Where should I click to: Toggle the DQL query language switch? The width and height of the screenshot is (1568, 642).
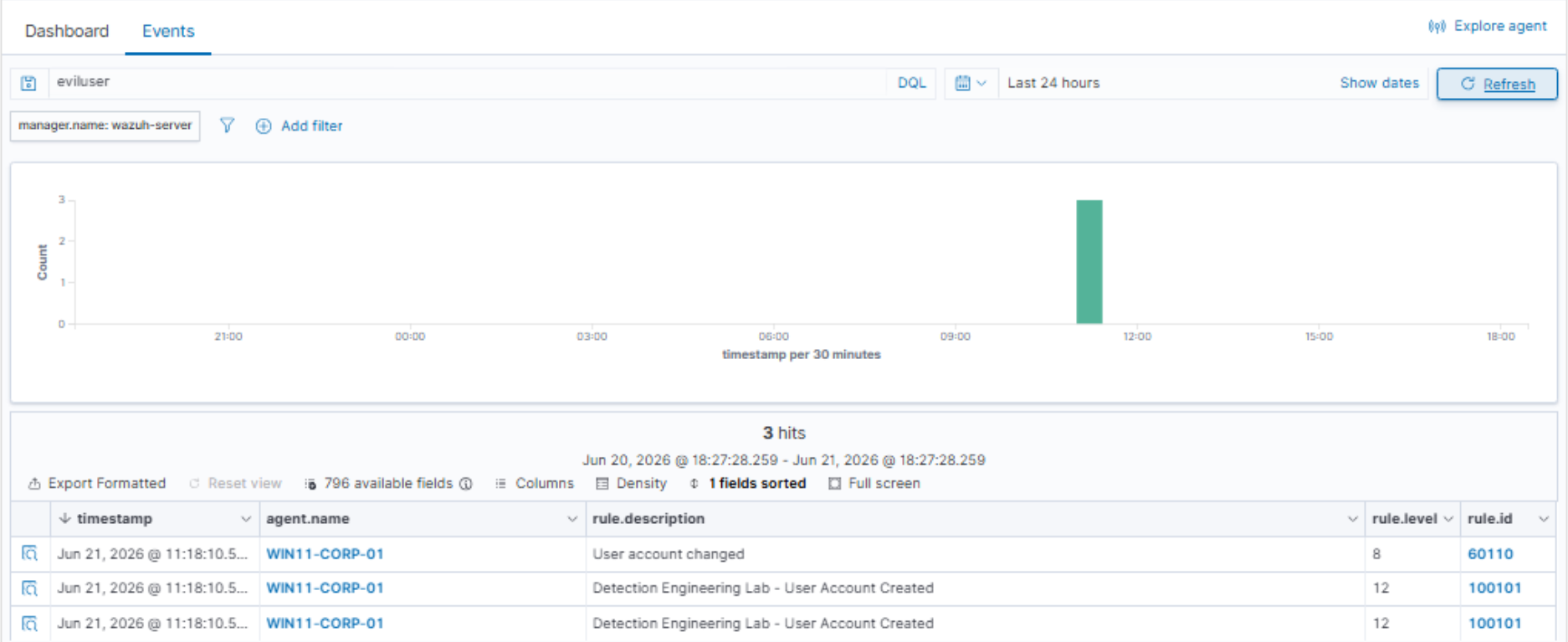(911, 83)
